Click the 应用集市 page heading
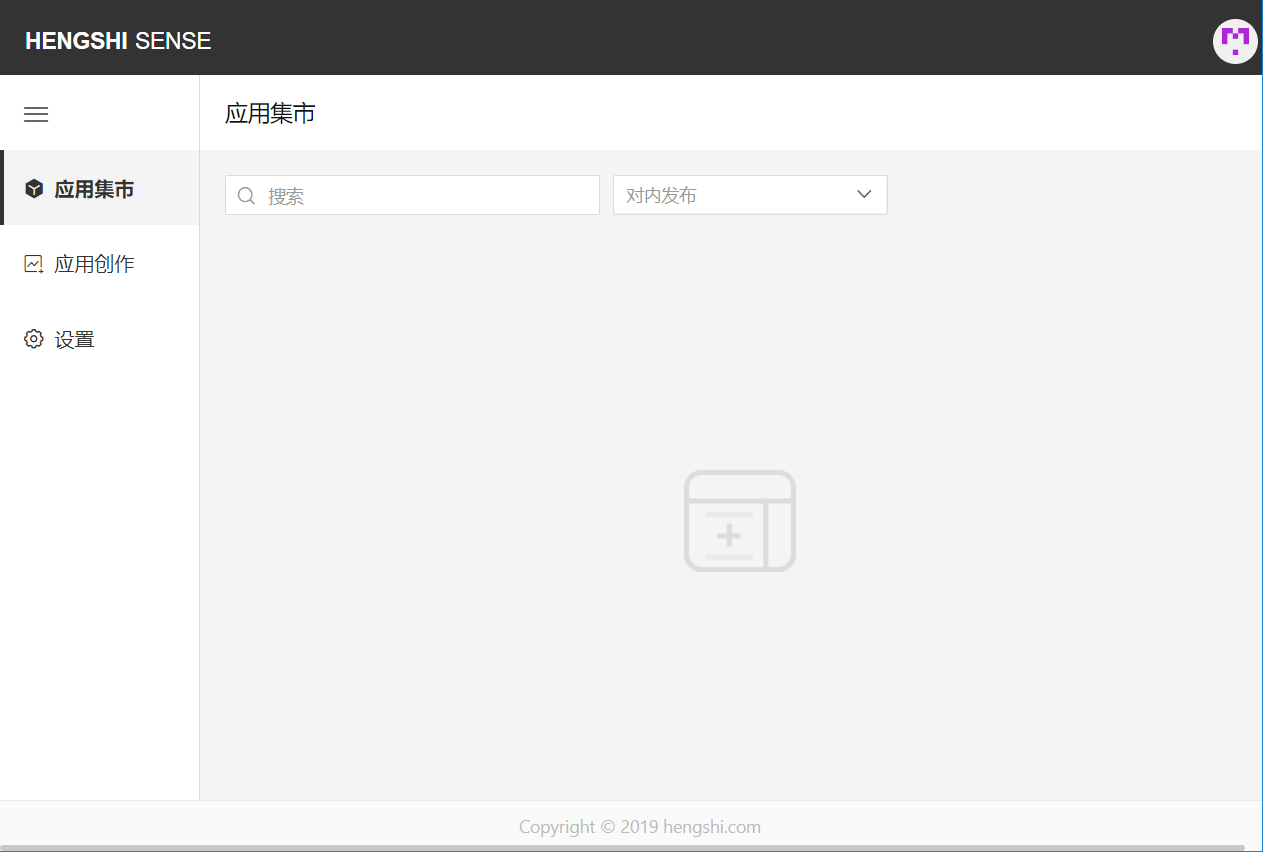 coord(270,113)
